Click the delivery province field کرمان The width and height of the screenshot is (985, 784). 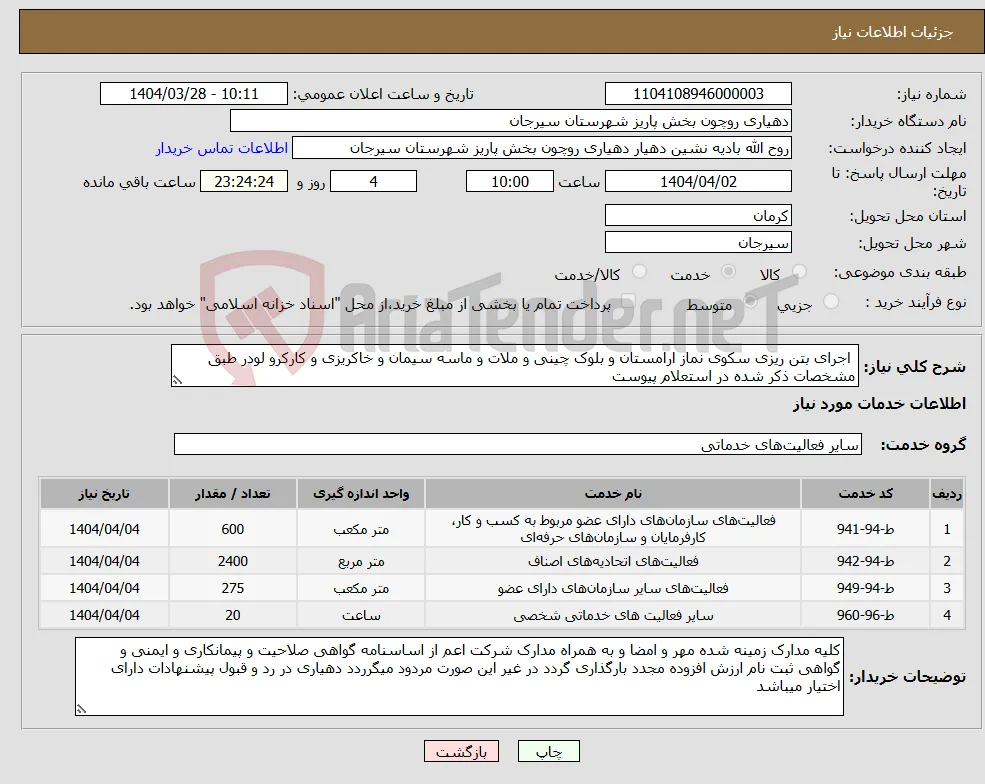point(698,215)
